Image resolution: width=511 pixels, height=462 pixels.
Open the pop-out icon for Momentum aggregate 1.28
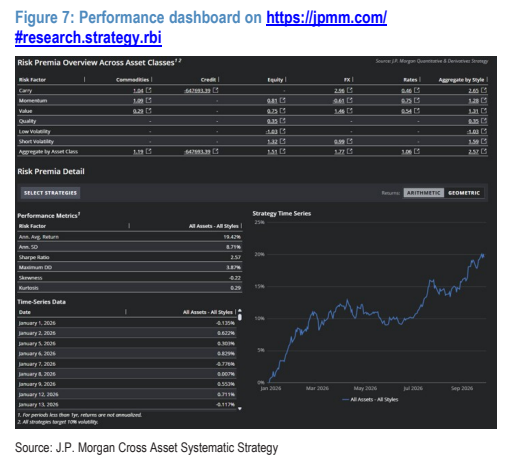click(484, 100)
